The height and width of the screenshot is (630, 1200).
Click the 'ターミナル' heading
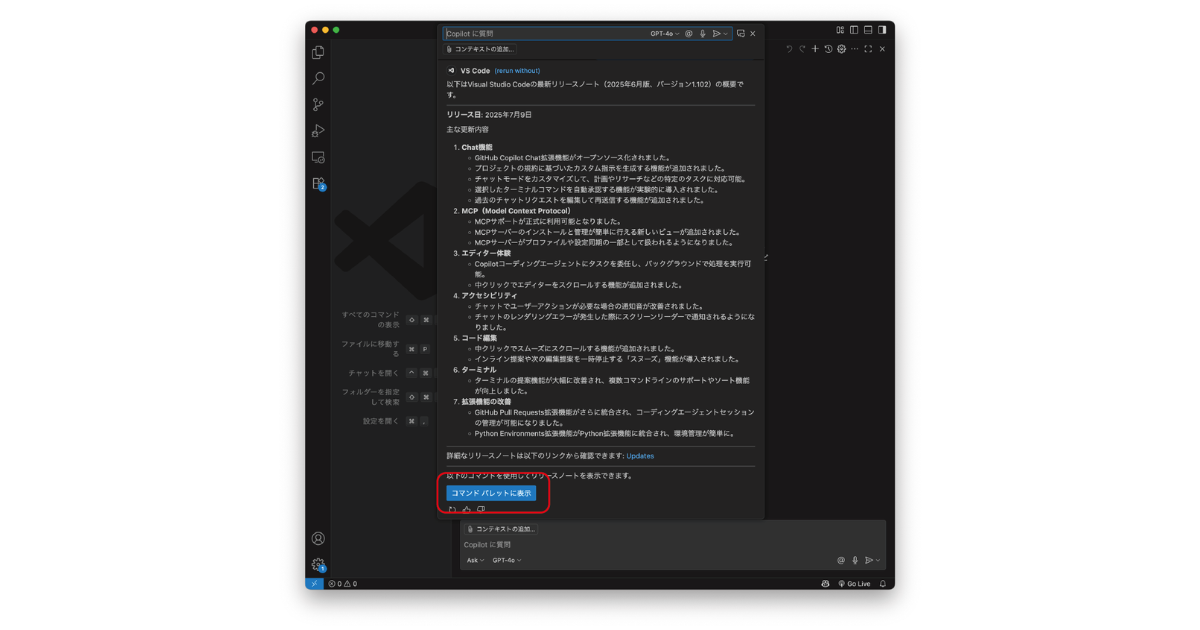[479, 370]
